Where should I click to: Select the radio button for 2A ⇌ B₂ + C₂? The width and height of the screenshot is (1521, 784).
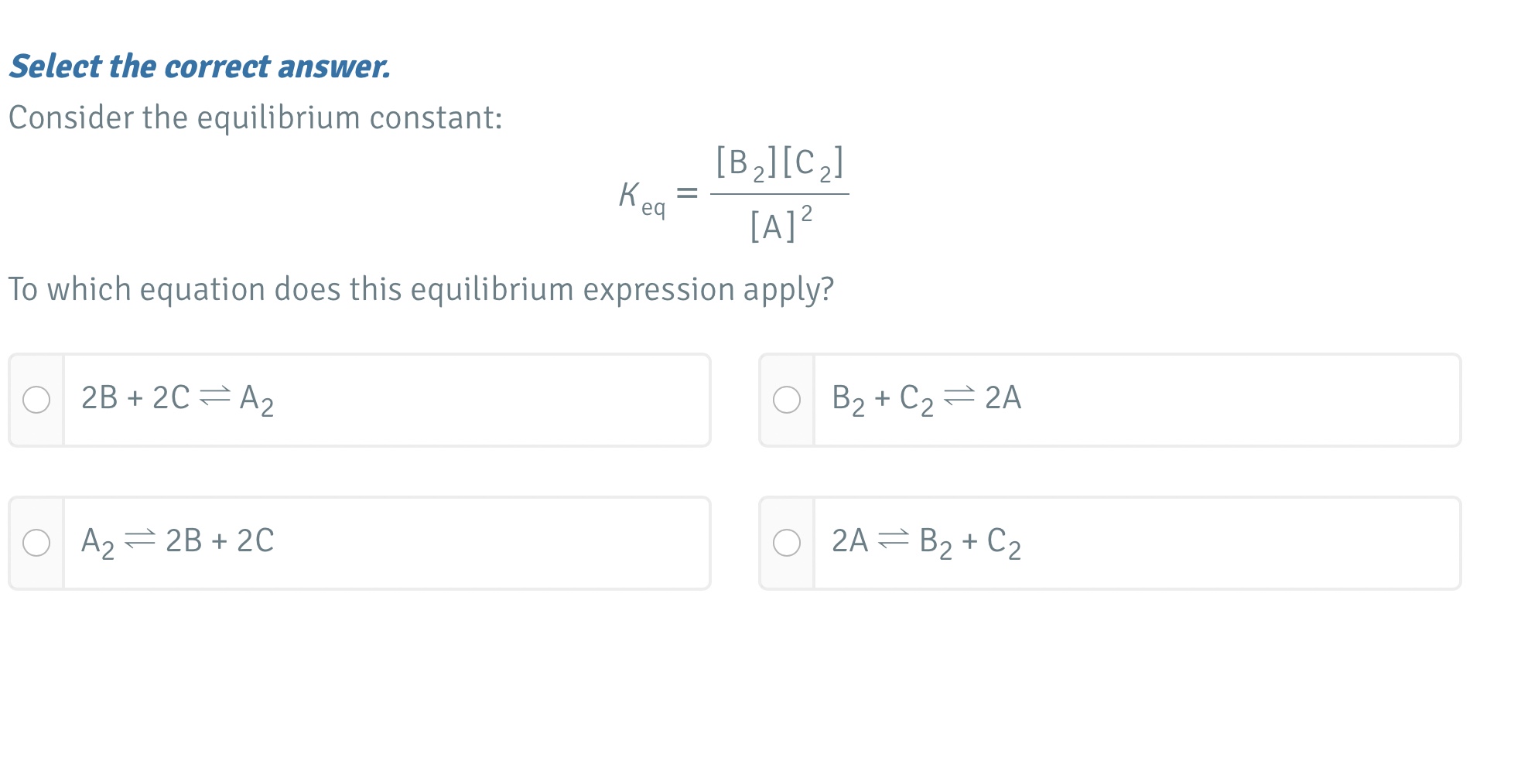[788, 543]
